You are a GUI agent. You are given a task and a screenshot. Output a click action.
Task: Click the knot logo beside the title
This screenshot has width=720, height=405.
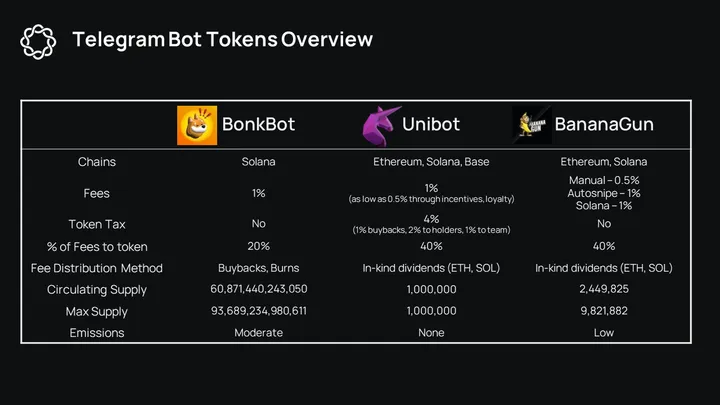tap(39, 41)
